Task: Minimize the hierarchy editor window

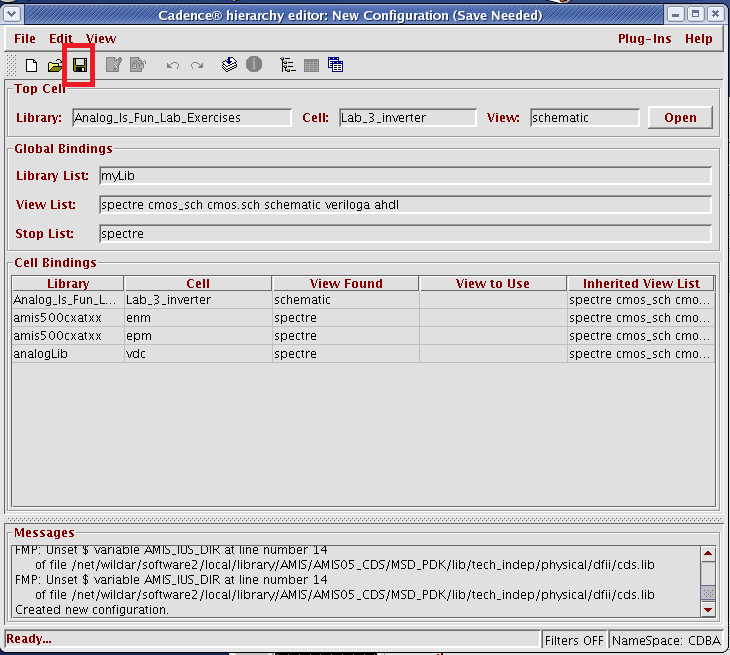Action: 676,14
